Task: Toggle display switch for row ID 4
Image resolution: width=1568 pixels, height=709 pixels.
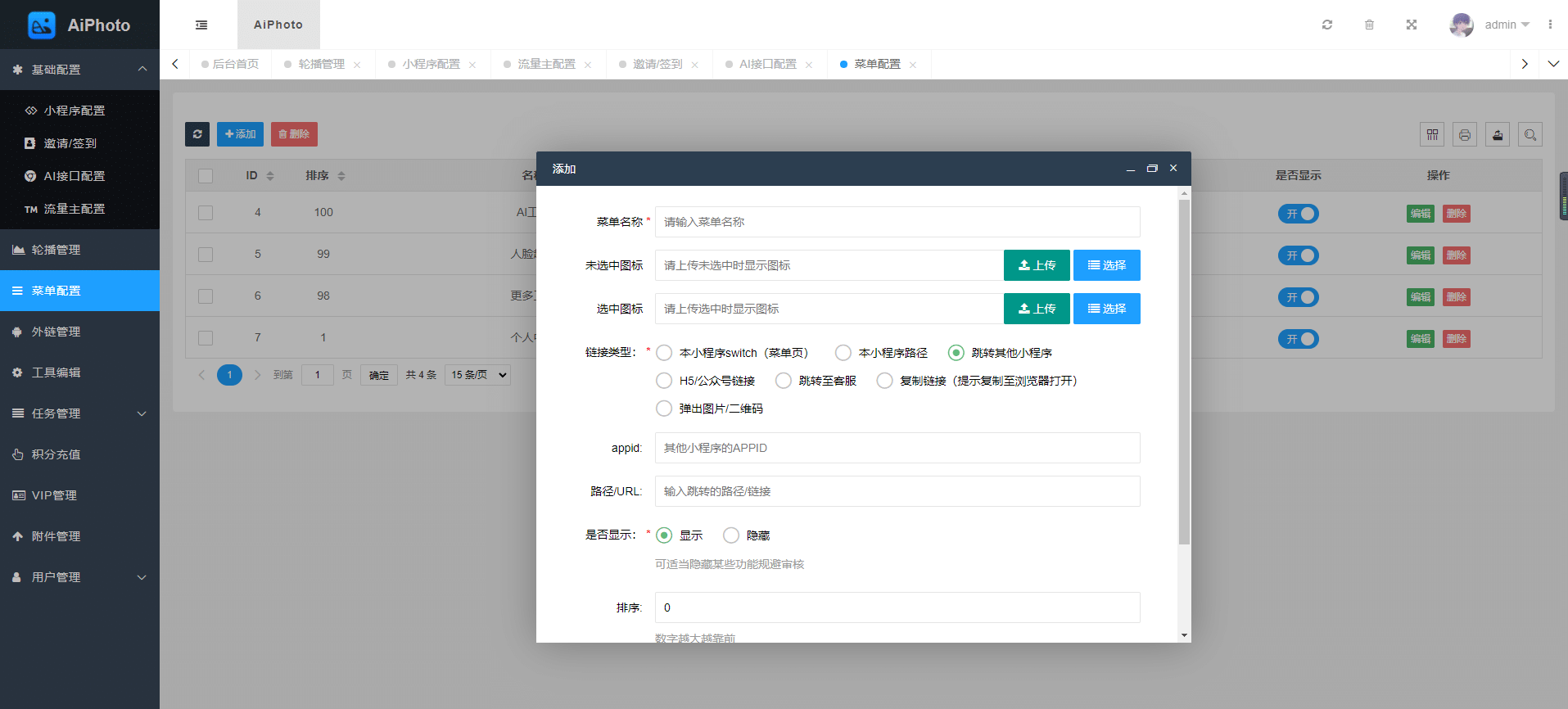Action: [x=1299, y=214]
